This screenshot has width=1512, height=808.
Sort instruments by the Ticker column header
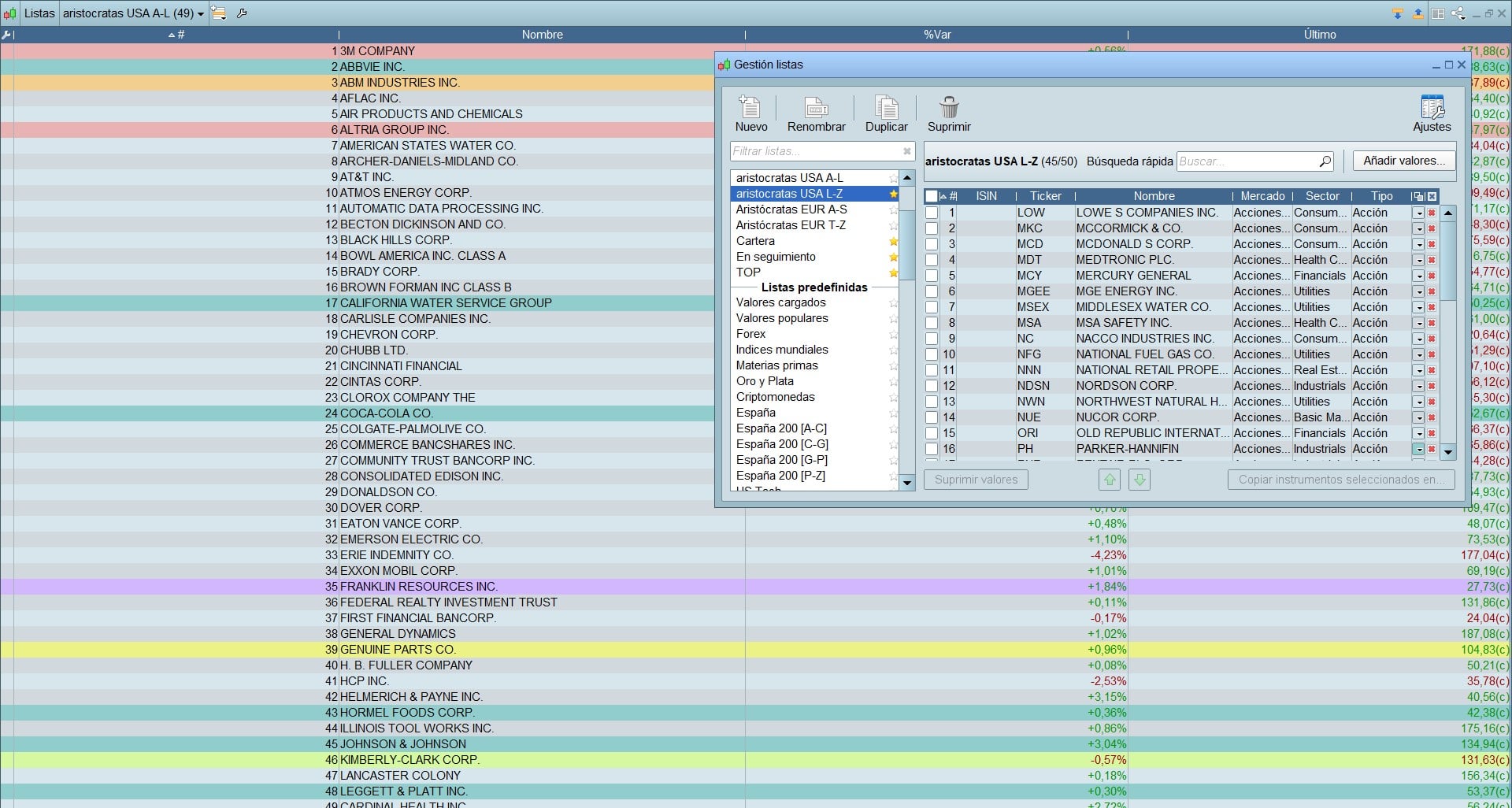coord(1045,196)
